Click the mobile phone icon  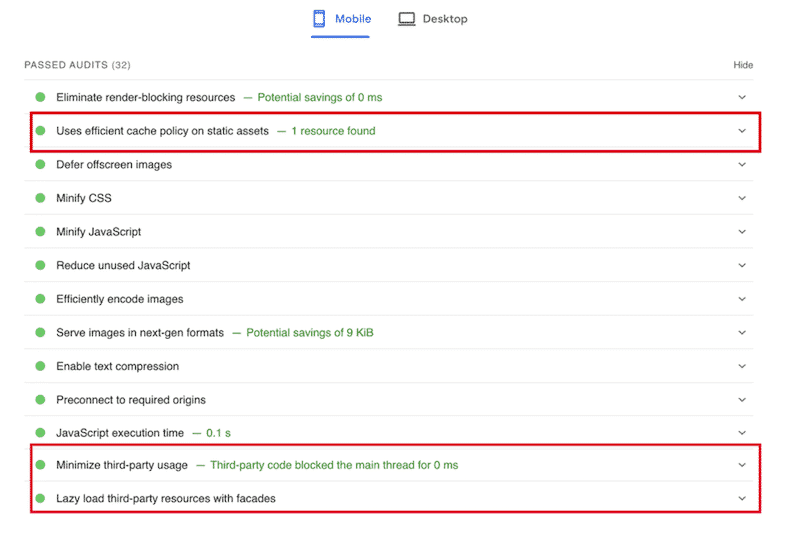[x=319, y=18]
